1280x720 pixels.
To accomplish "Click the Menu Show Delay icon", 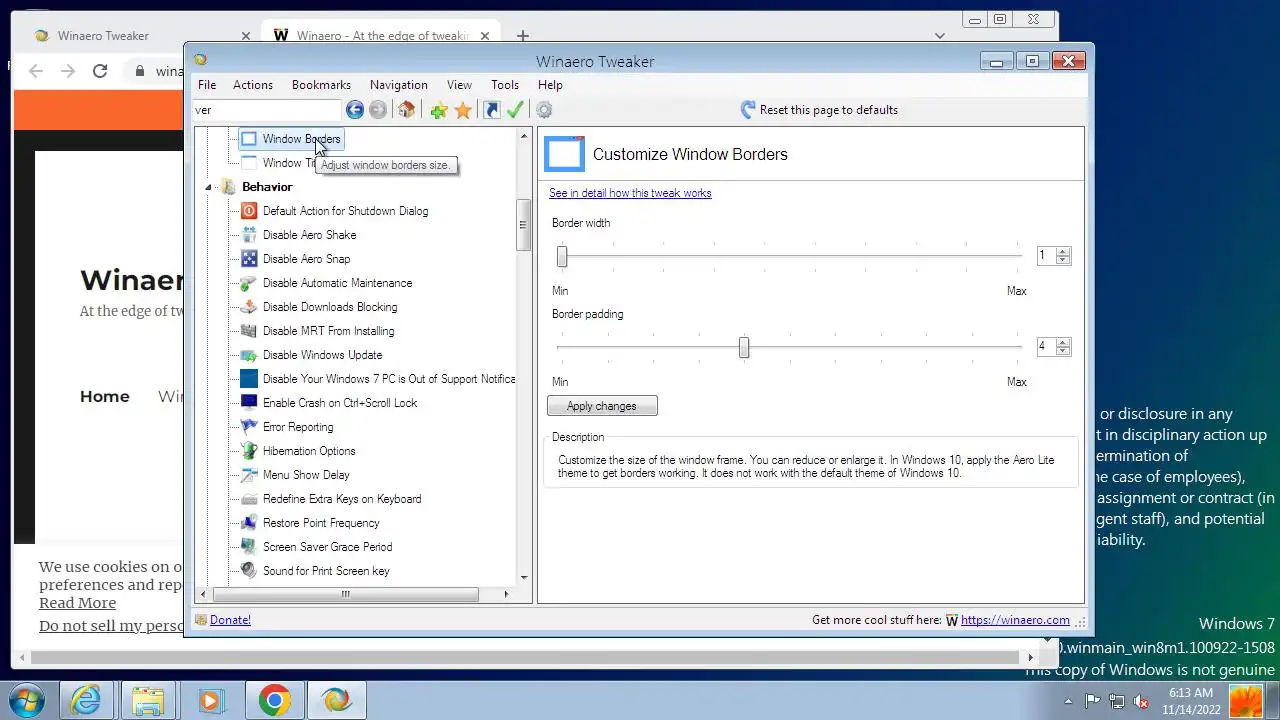I will [249, 475].
